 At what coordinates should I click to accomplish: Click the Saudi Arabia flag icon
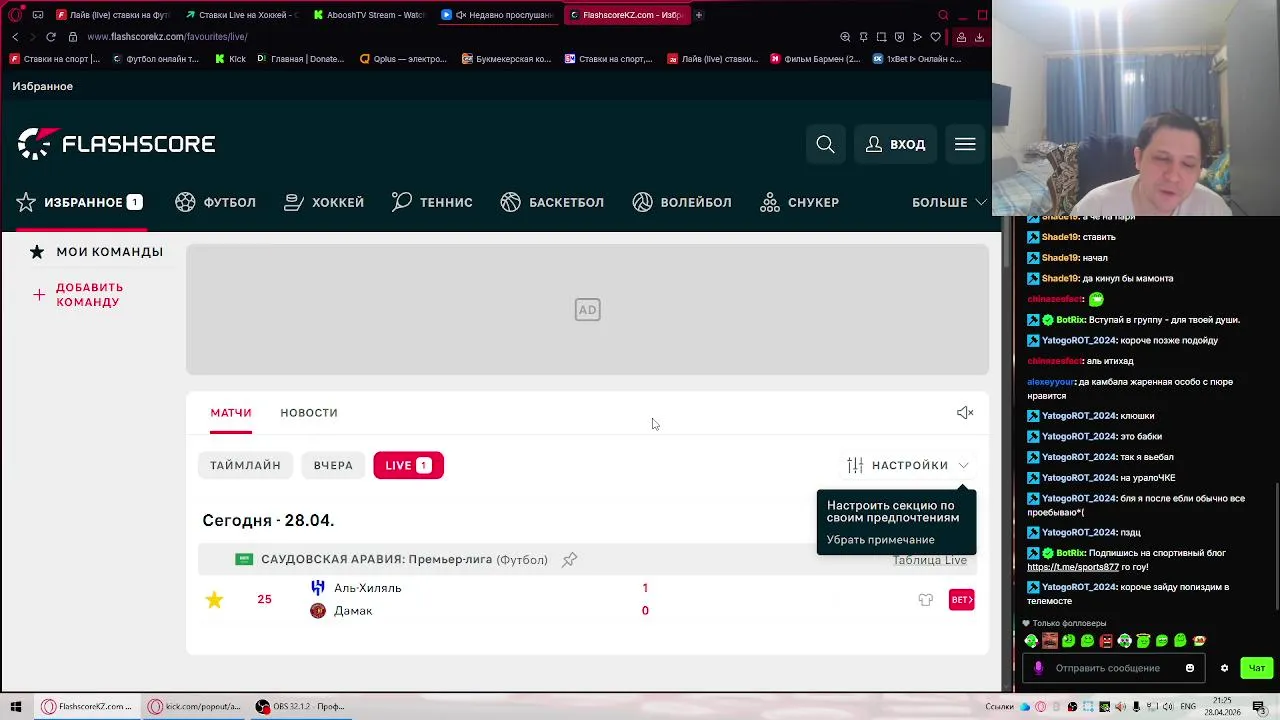click(x=244, y=559)
